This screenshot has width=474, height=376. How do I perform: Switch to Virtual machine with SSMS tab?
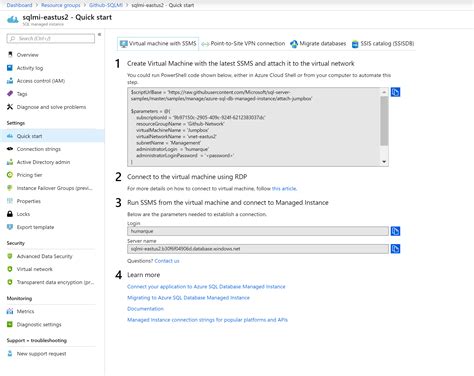point(158,44)
